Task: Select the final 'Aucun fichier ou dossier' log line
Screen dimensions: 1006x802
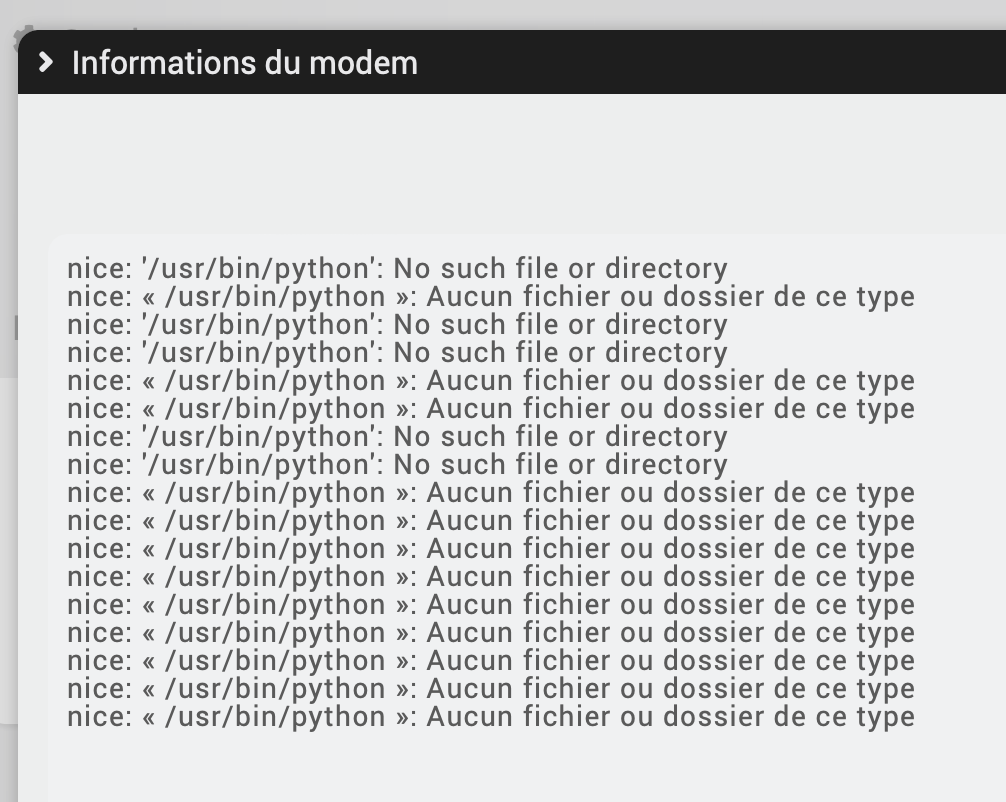Action: click(490, 717)
